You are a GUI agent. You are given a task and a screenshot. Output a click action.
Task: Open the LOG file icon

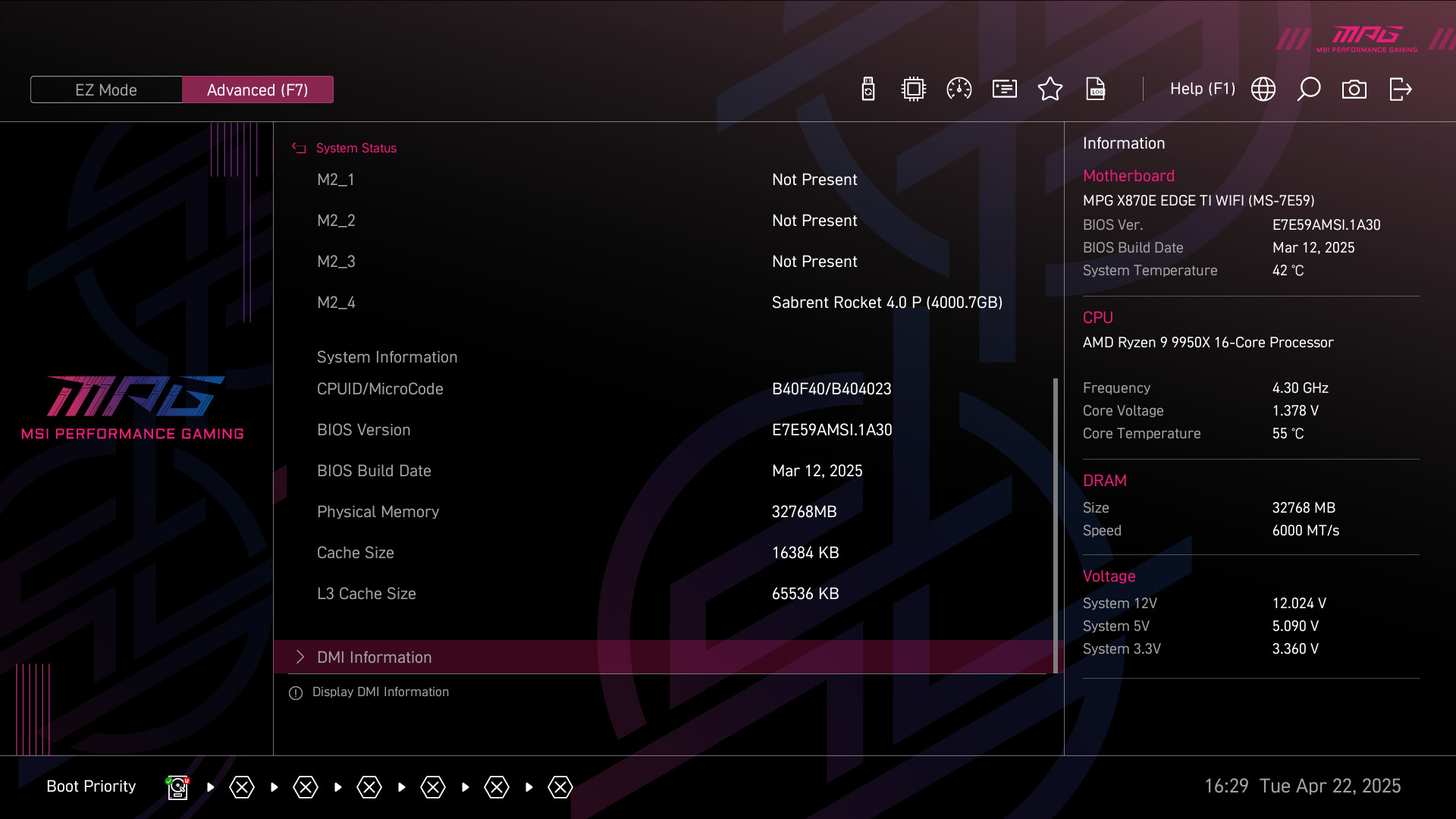(1096, 89)
